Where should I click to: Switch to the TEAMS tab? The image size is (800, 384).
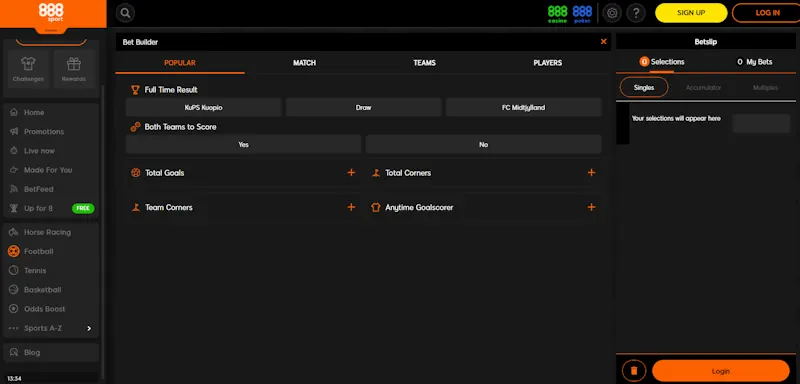click(424, 63)
